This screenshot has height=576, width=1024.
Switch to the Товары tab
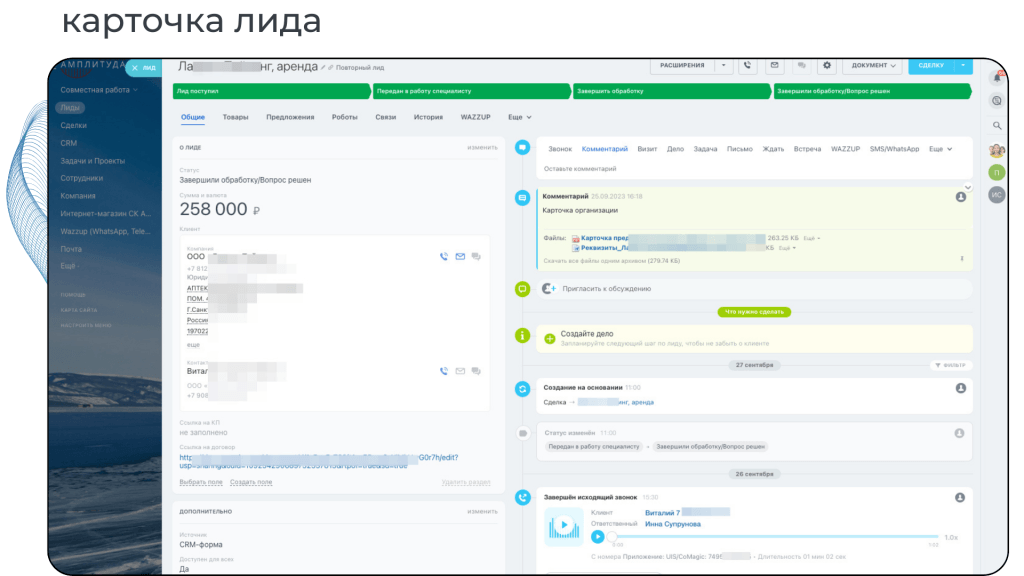[235, 118]
